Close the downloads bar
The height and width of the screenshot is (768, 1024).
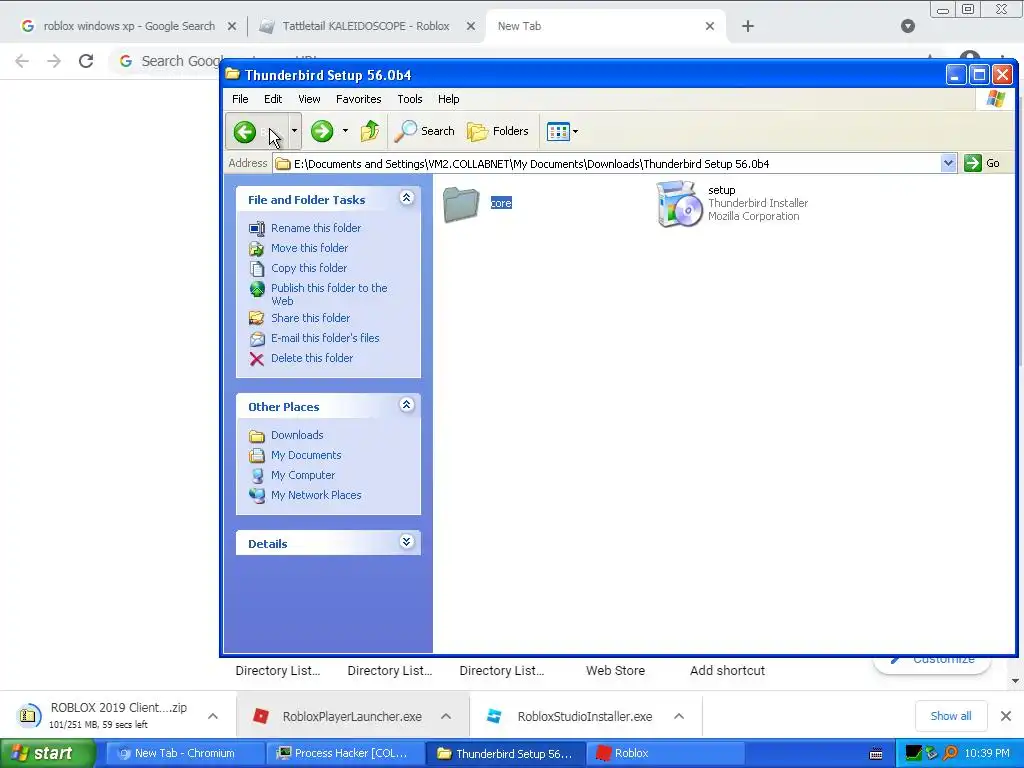[x=1006, y=716]
